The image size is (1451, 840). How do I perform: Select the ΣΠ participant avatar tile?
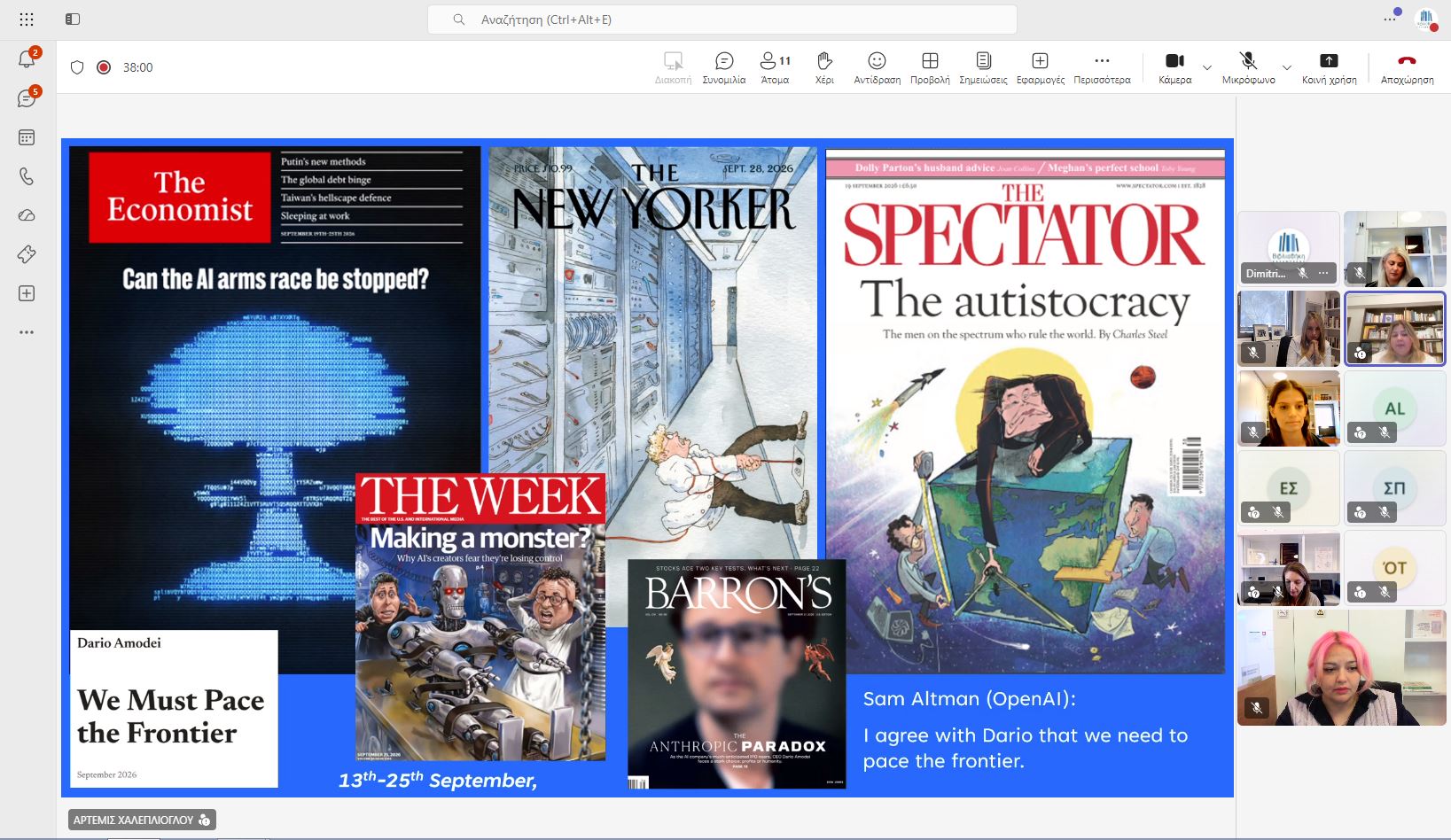pos(1394,488)
